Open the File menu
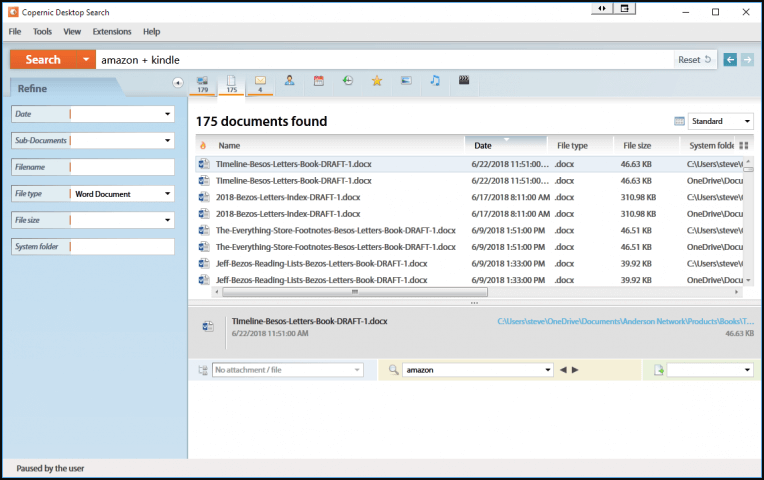Screen dimensions: 764x480 [15, 31]
